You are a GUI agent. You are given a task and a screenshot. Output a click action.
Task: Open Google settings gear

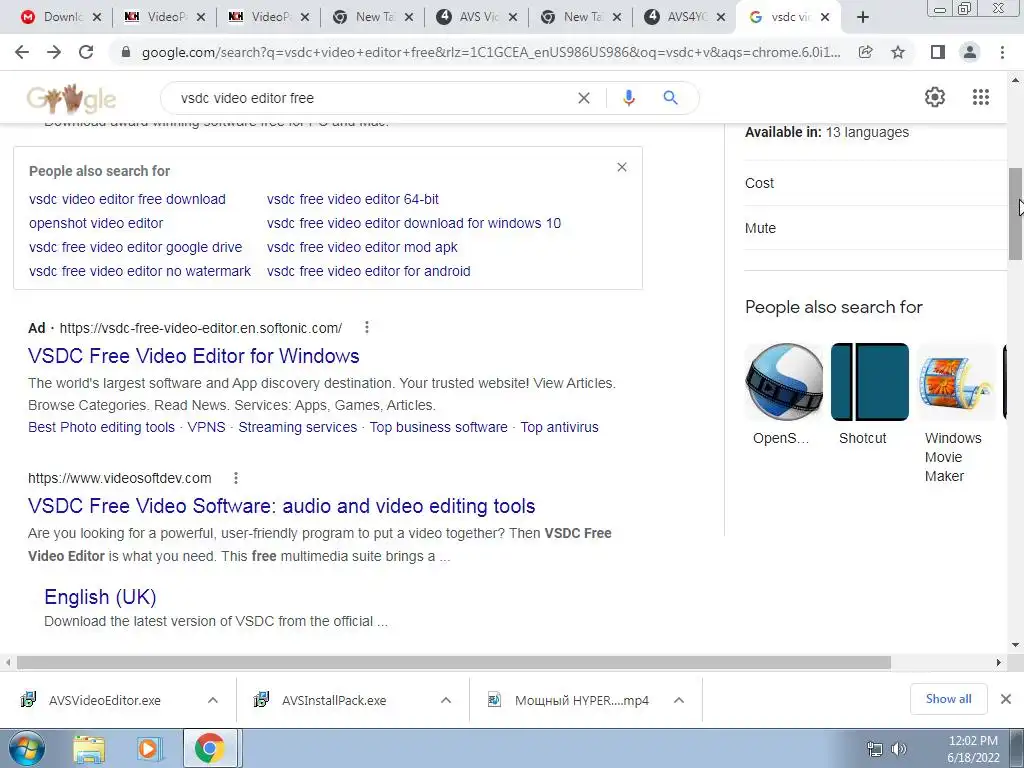935,97
